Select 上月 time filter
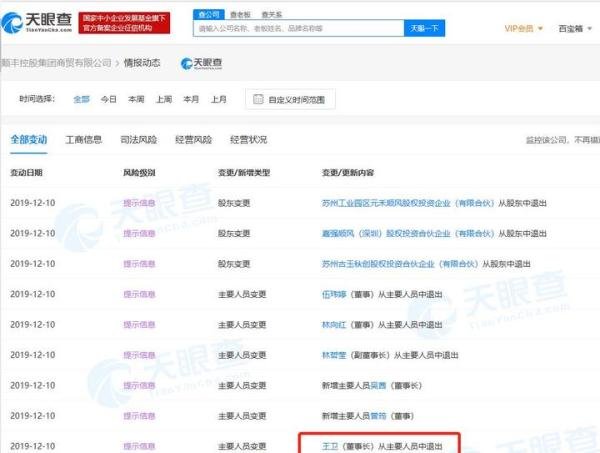Image resolution: width=600 pixels, height=453 pixels. [219, 99]
